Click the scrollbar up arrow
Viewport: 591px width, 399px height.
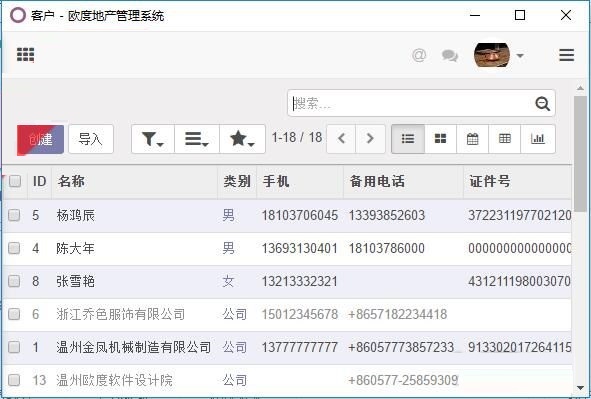pyautogui.click(x=580, y=88)
